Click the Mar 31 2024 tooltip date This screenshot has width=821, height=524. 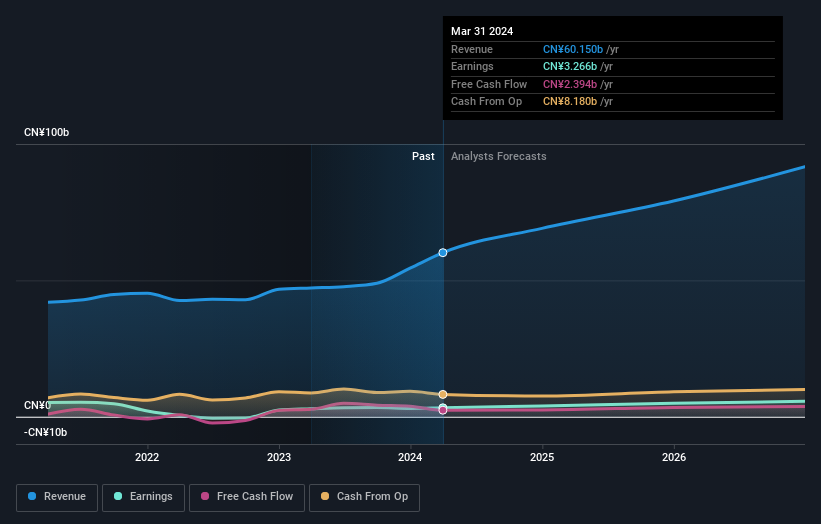[482, 31]
